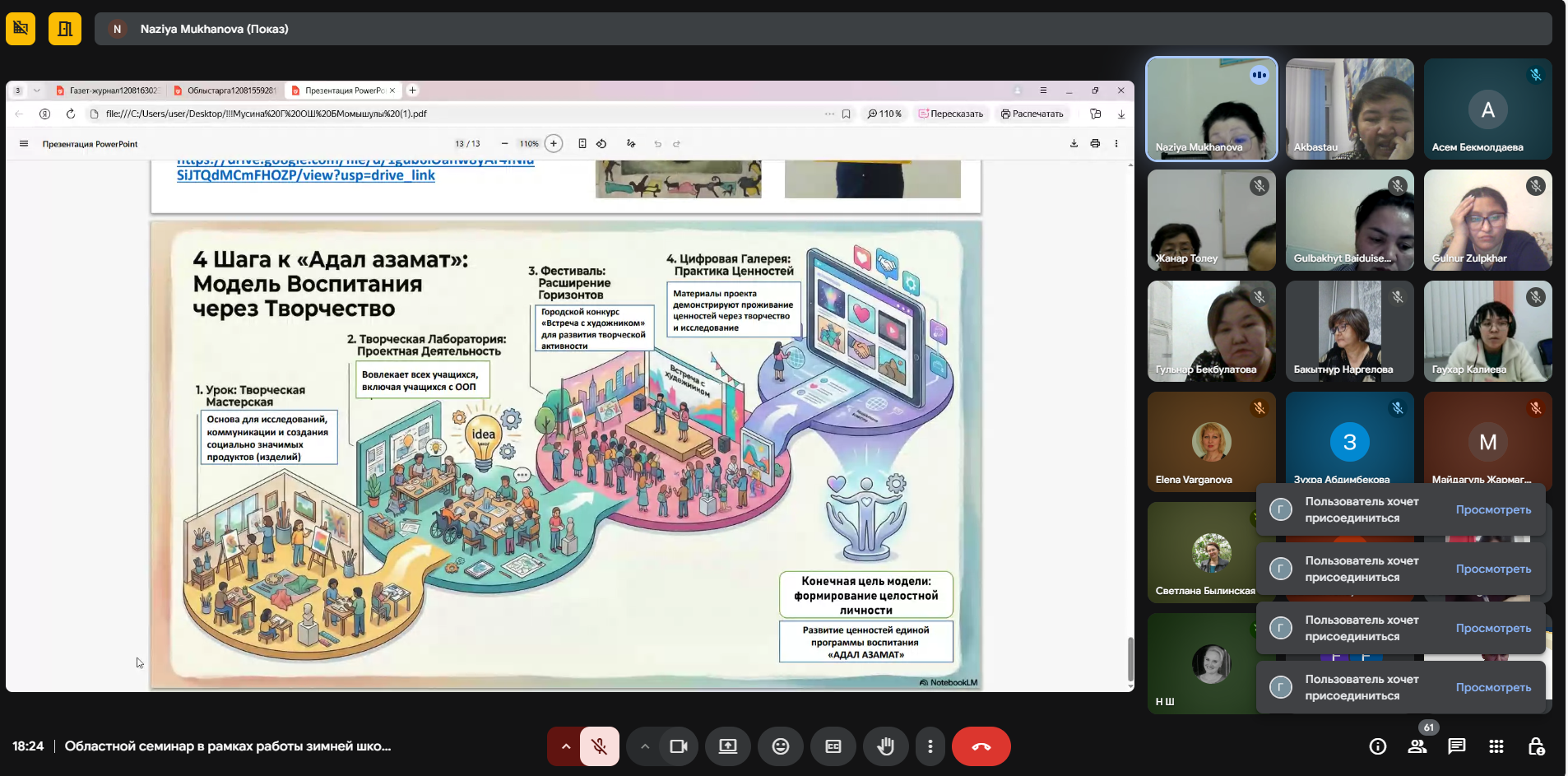Click the present screen icon
This screenshot has width=1568, height=776.
(x=728, y=746)
